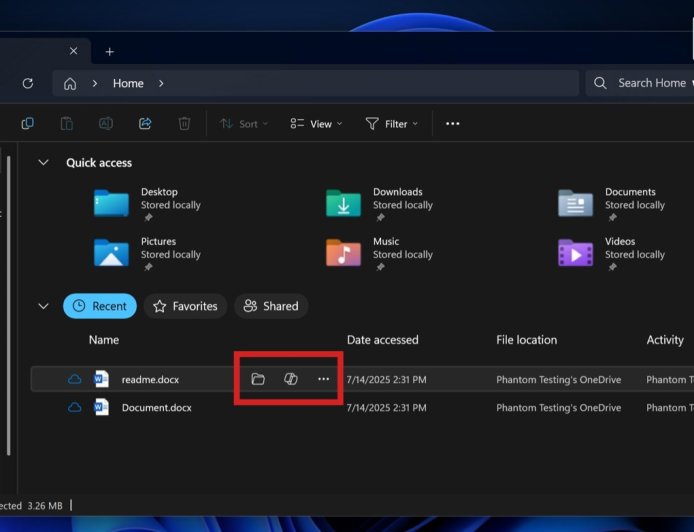Image resolution: width=694 pixels, height=532 pixels.
Task: Open more options on readme.docx row
Action: coord(324,379)
